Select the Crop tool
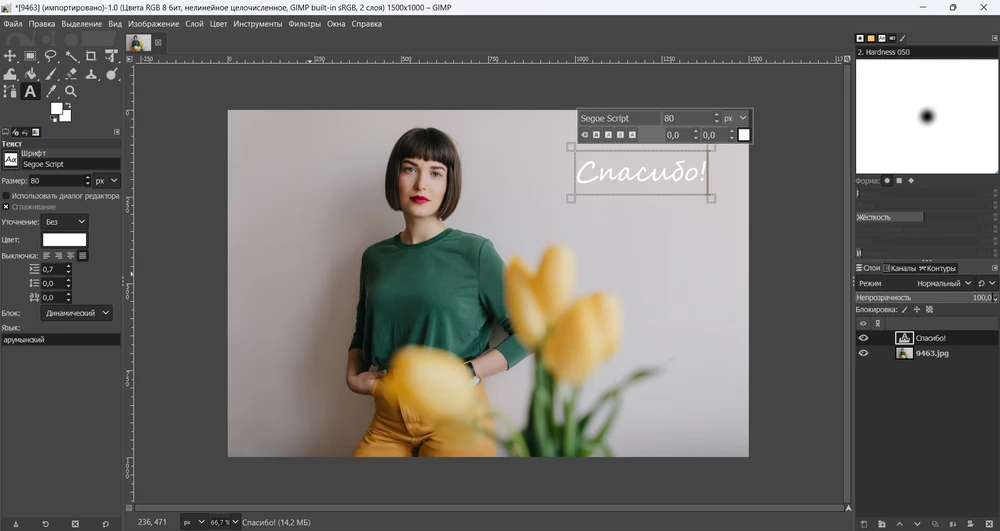 point(91,56)
